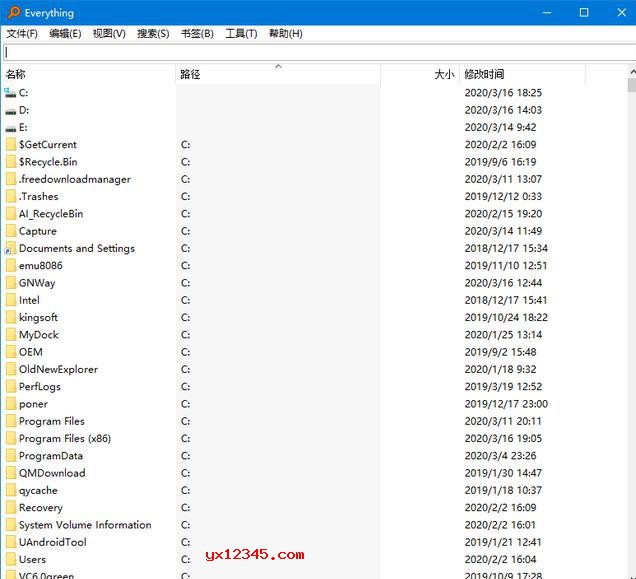Viewport: 636px width, 579px height.
Task: Select the Users row name
Action: coord(32,560)
